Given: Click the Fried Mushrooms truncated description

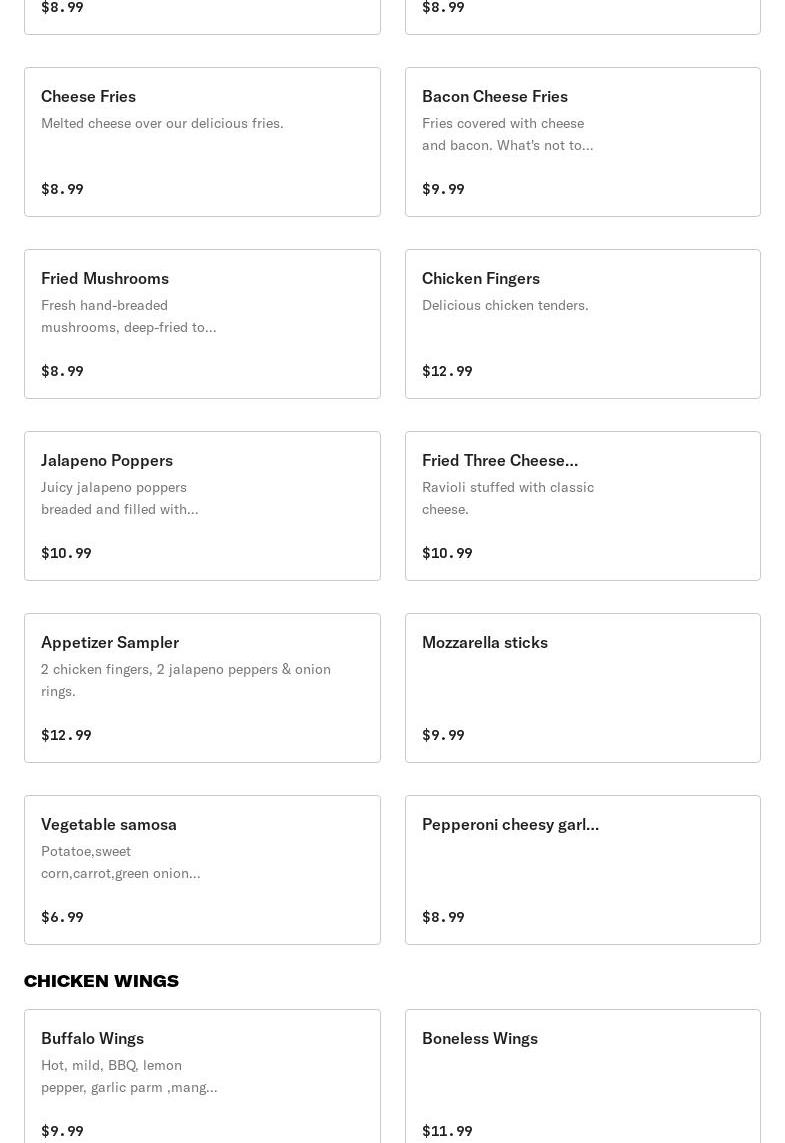Looking at the screenshot, I should [128, 316].
